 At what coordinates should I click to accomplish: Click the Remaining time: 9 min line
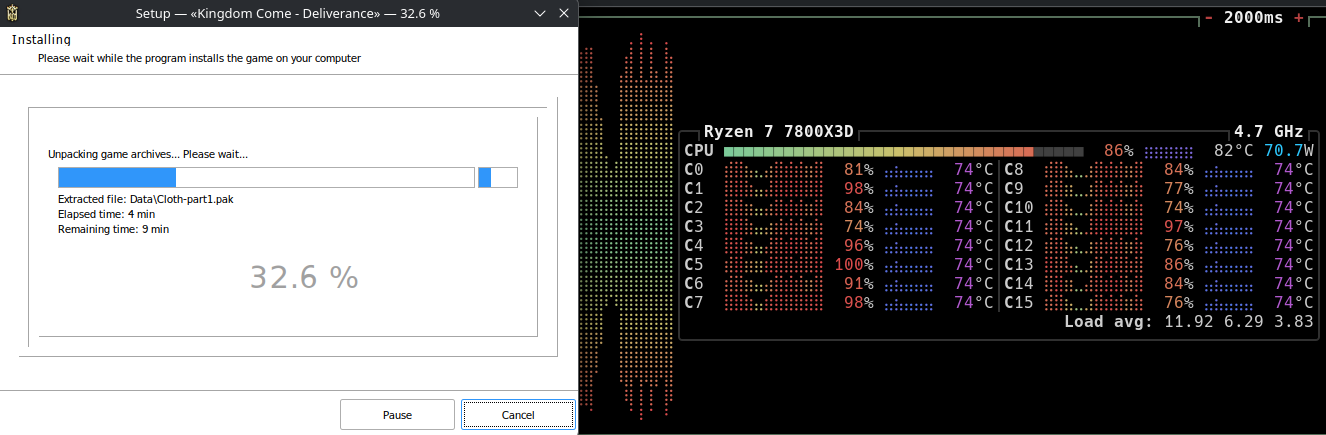114,229
